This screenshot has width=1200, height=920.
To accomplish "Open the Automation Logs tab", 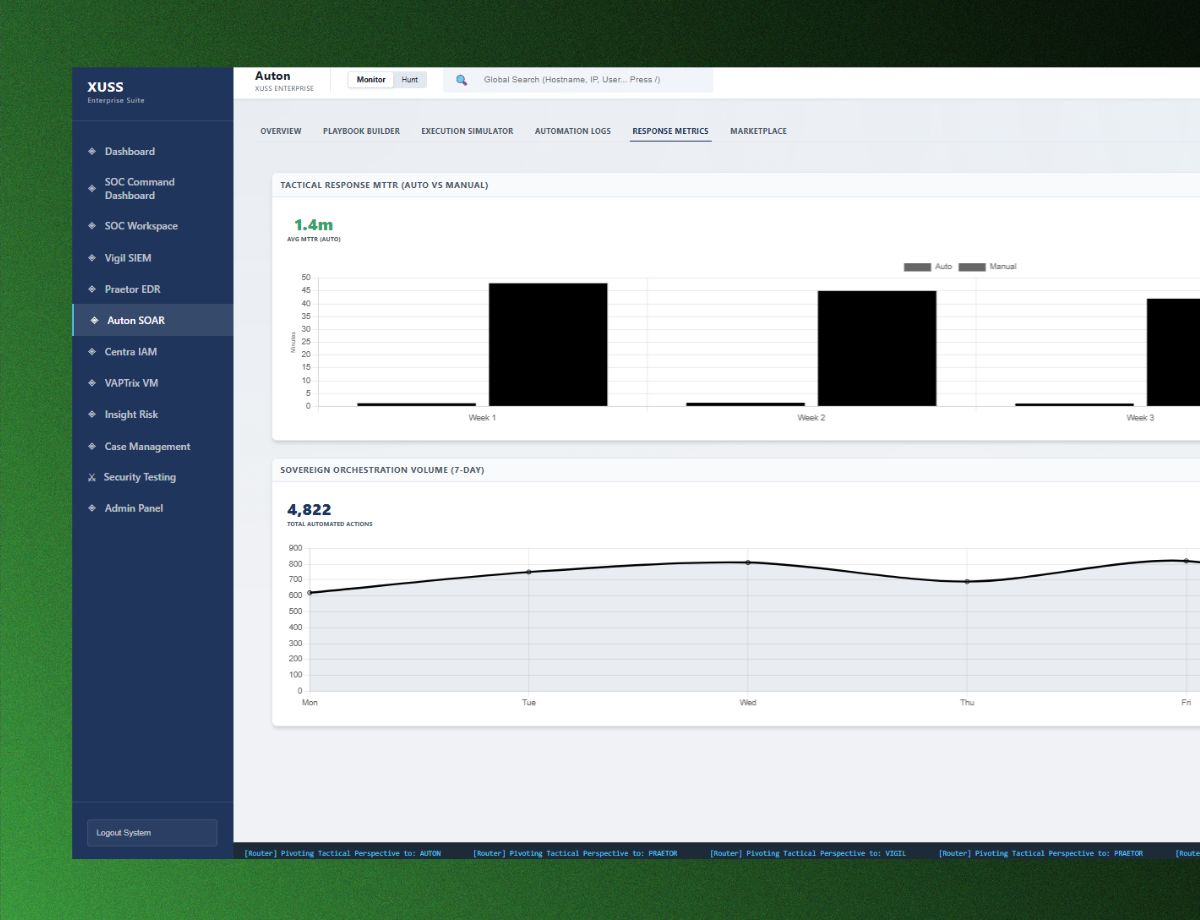I will pyautogui.click(x=572, y=131).
